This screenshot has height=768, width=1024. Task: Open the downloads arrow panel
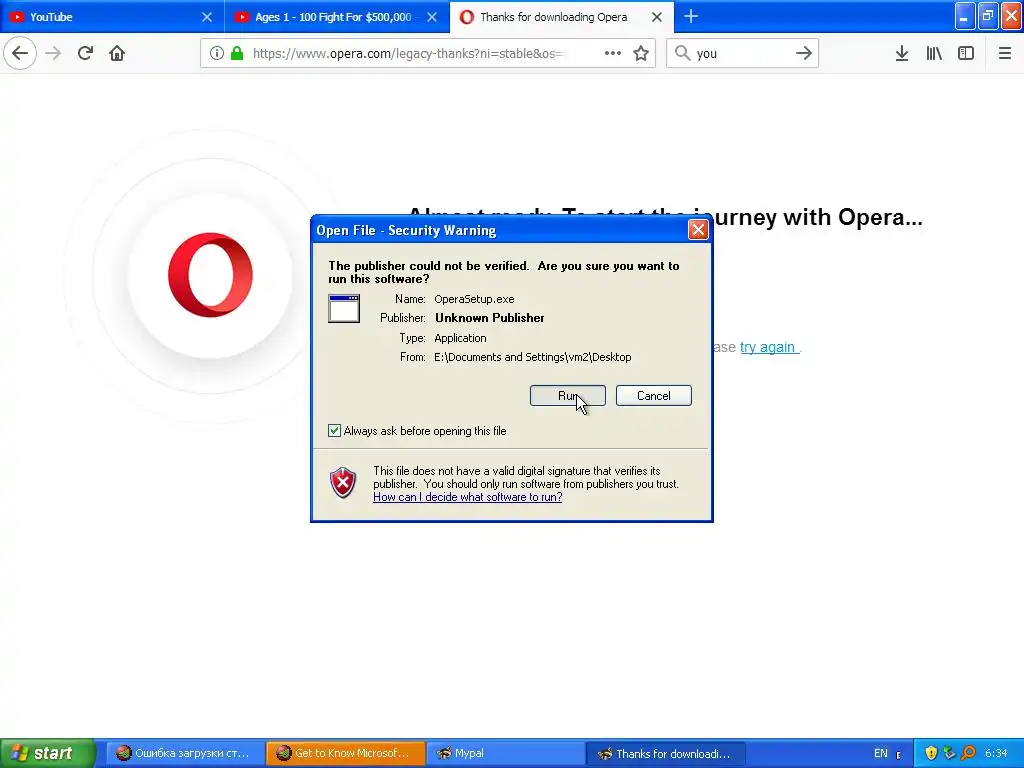[902, 53]
